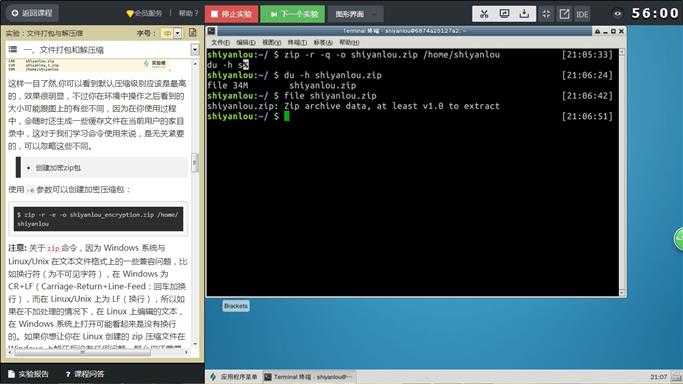Click the 返回课程 back button
Screen dimensions: 683x384
(x=32, y=13)
